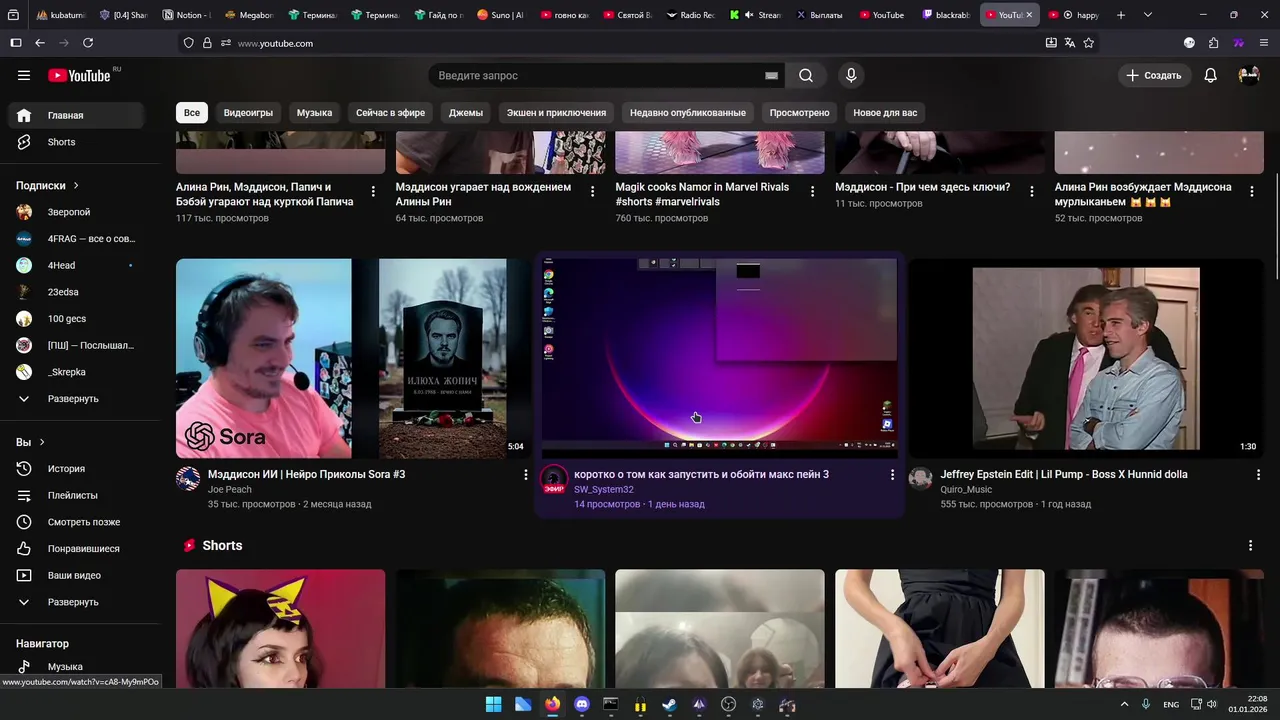
Task: Open options menu of Shorts section
Action: [1250, 545]
